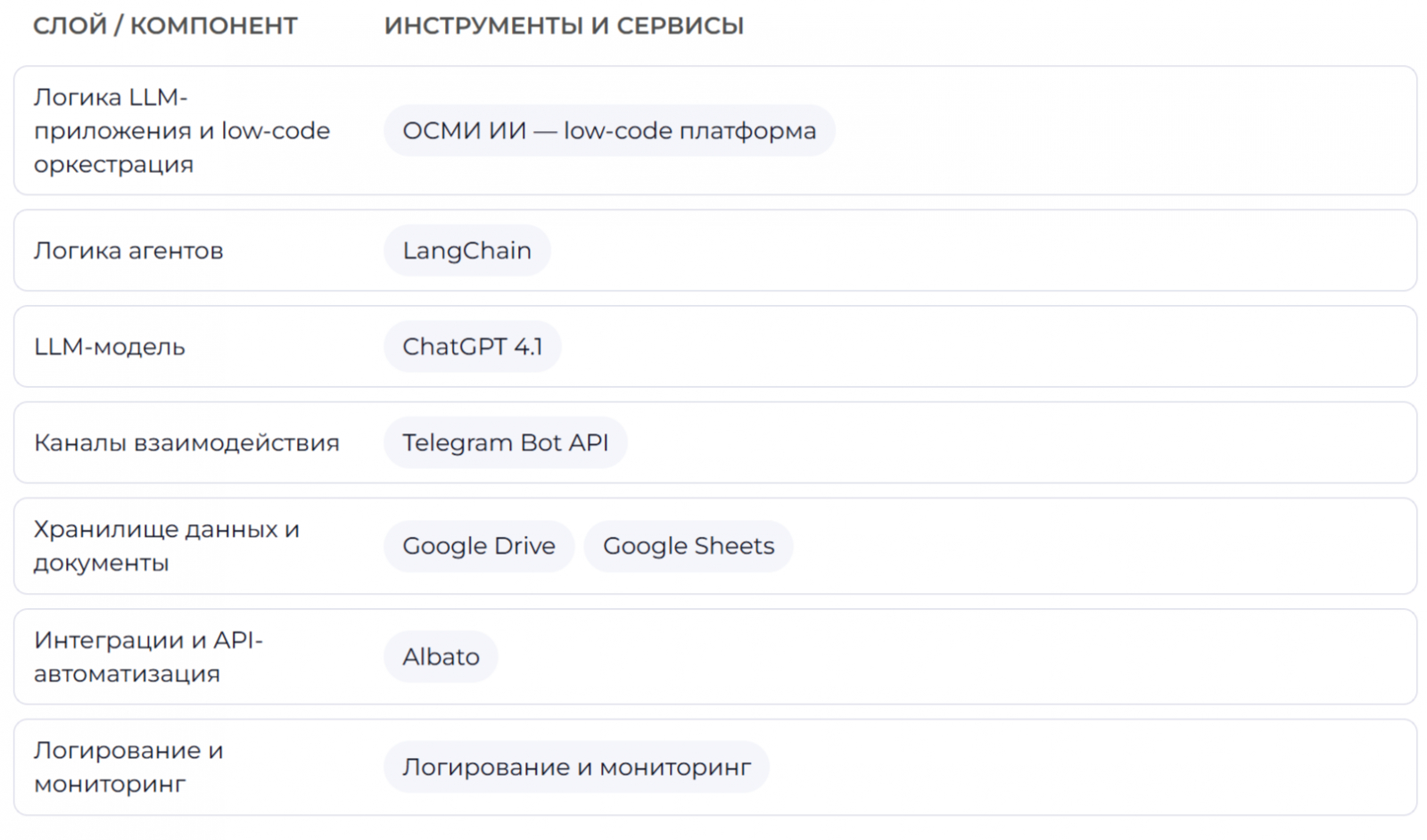
Task: Click the Логирование и мониторинг chip
Action: (576, 767)
